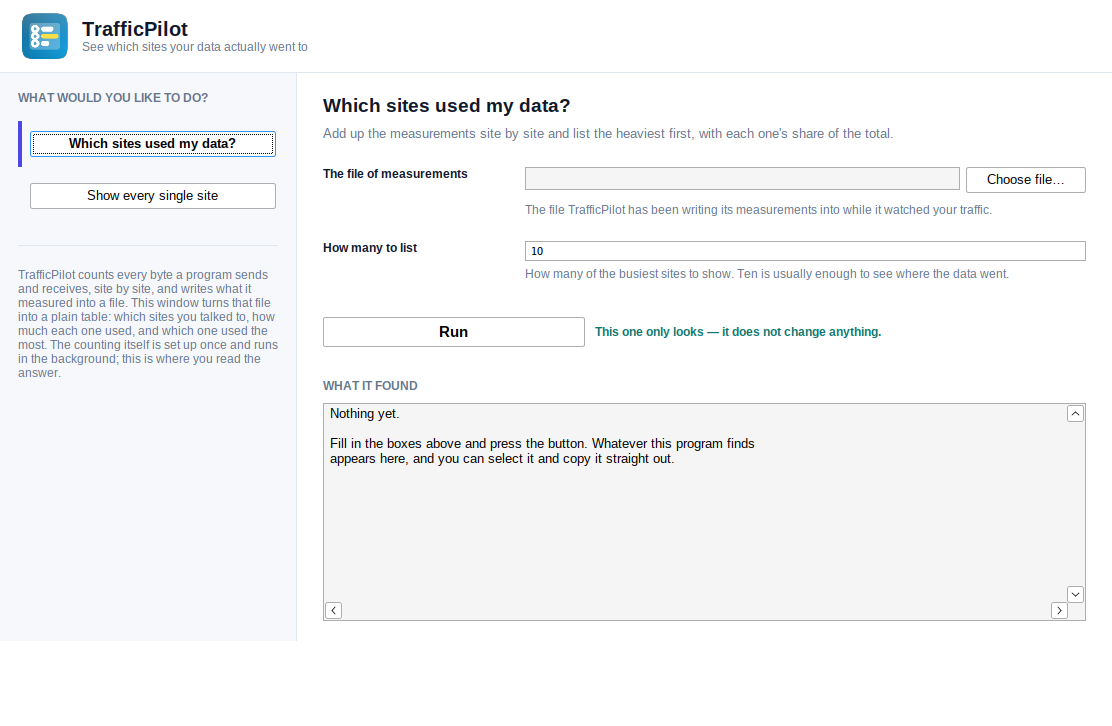This screenshot has width=1112, height=726.
Task: Click the sidebar TrafficPilot description paragraph
Action: coord(148,323)
